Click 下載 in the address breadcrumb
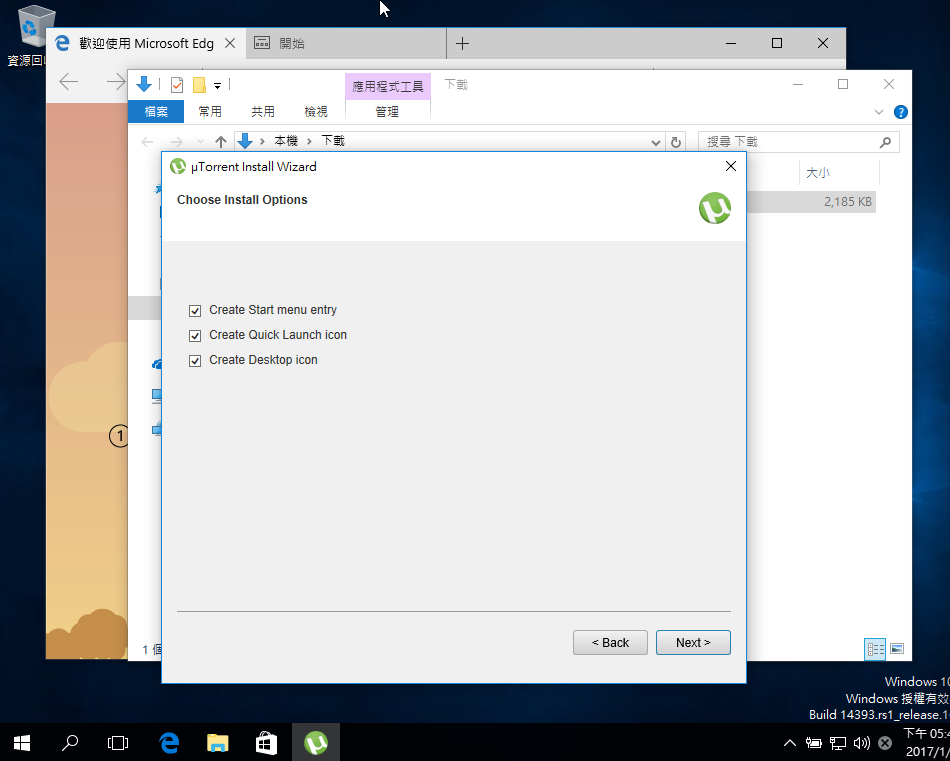Viewport: 950px width, 761px height. (x=333, y=141)
